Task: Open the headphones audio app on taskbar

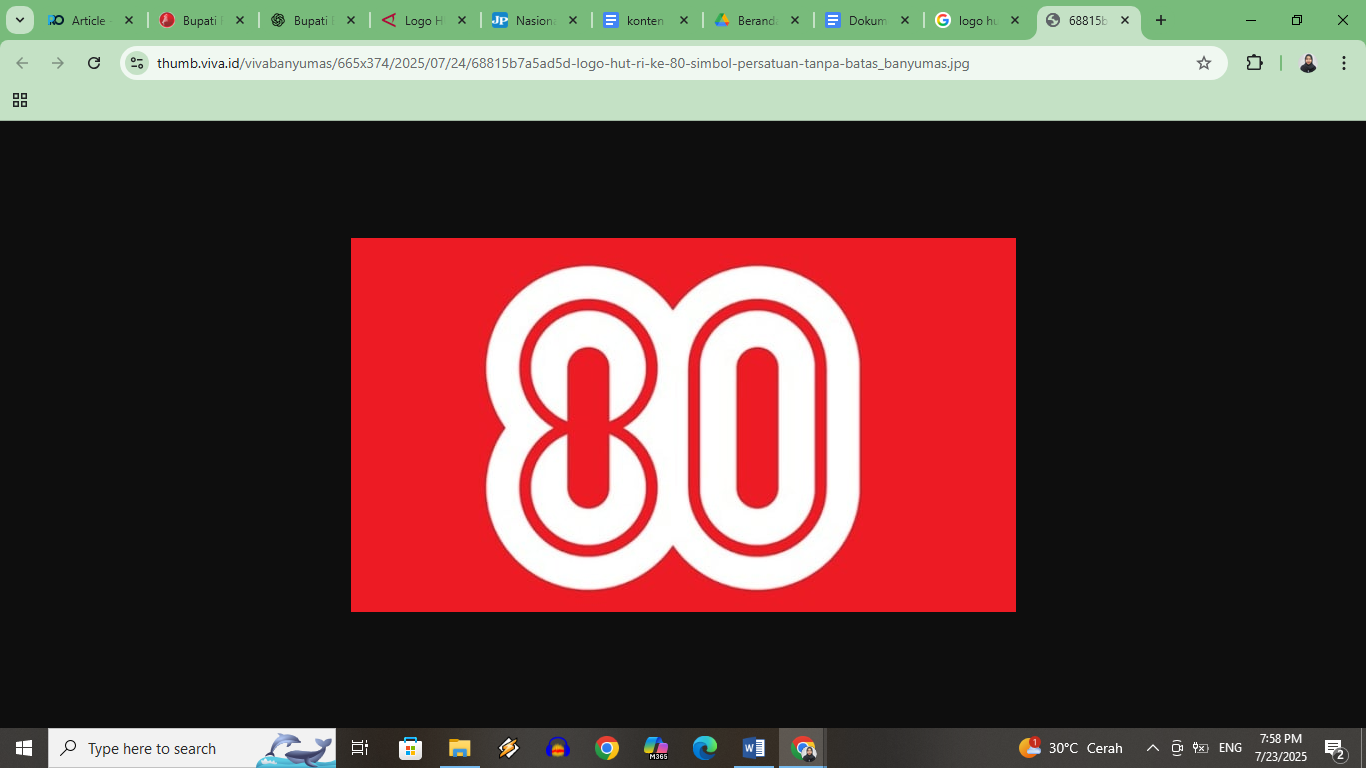Action: [x=558, y=748]
